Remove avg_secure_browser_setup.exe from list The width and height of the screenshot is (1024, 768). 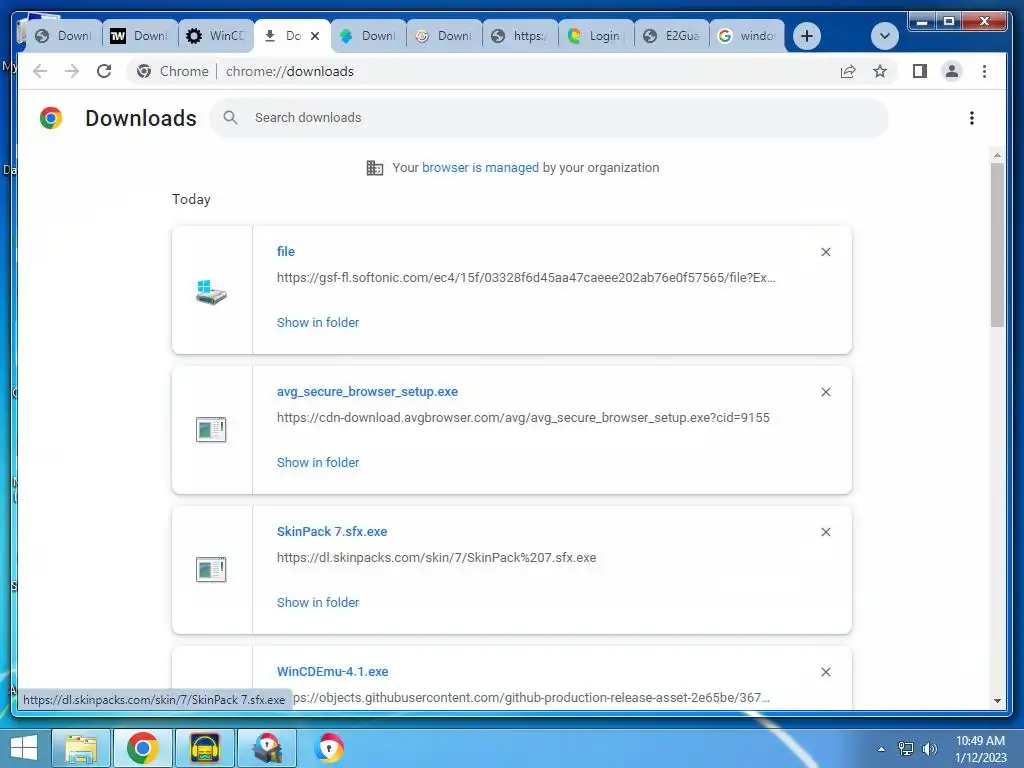[825, 392]
